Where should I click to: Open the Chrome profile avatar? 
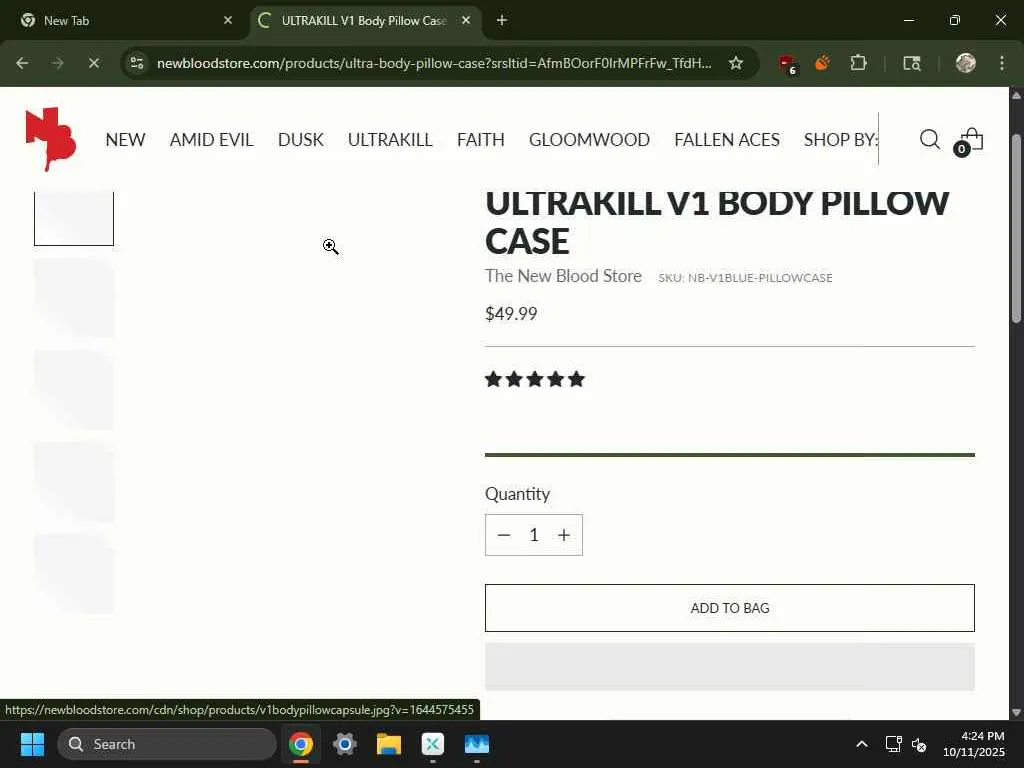(966, 63)
